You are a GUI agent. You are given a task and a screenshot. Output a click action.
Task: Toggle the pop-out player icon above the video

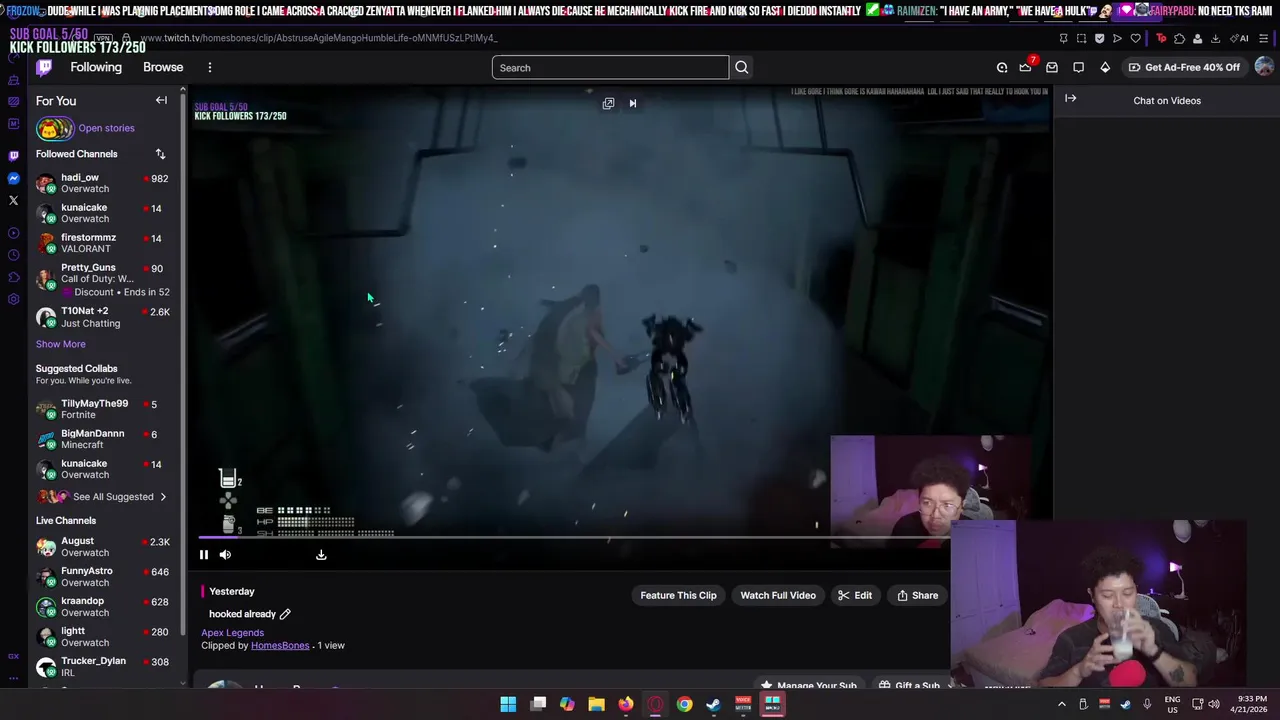click(x=608, y=103)
